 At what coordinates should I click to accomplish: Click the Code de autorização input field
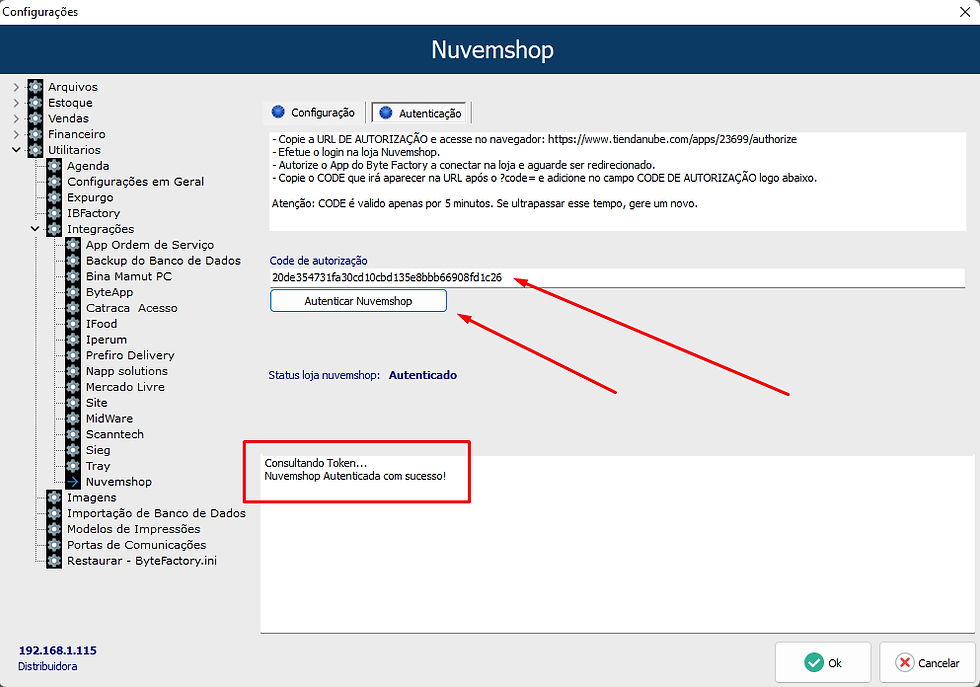click(617, 278)
